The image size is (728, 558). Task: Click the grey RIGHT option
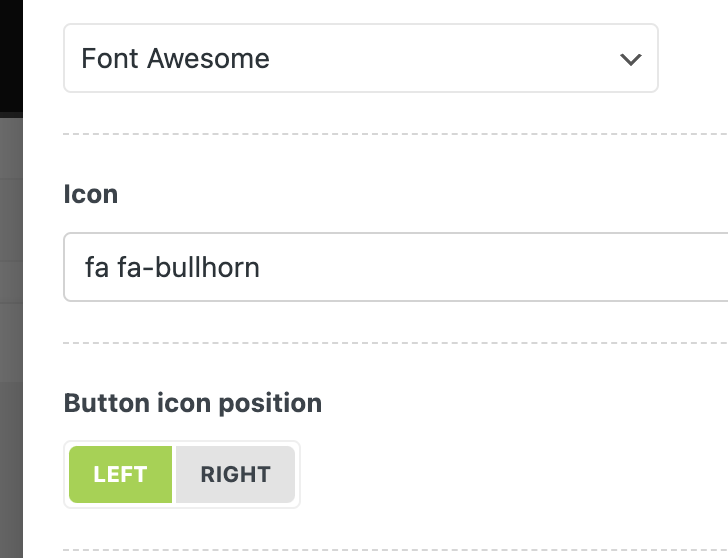tap(235, 474)
